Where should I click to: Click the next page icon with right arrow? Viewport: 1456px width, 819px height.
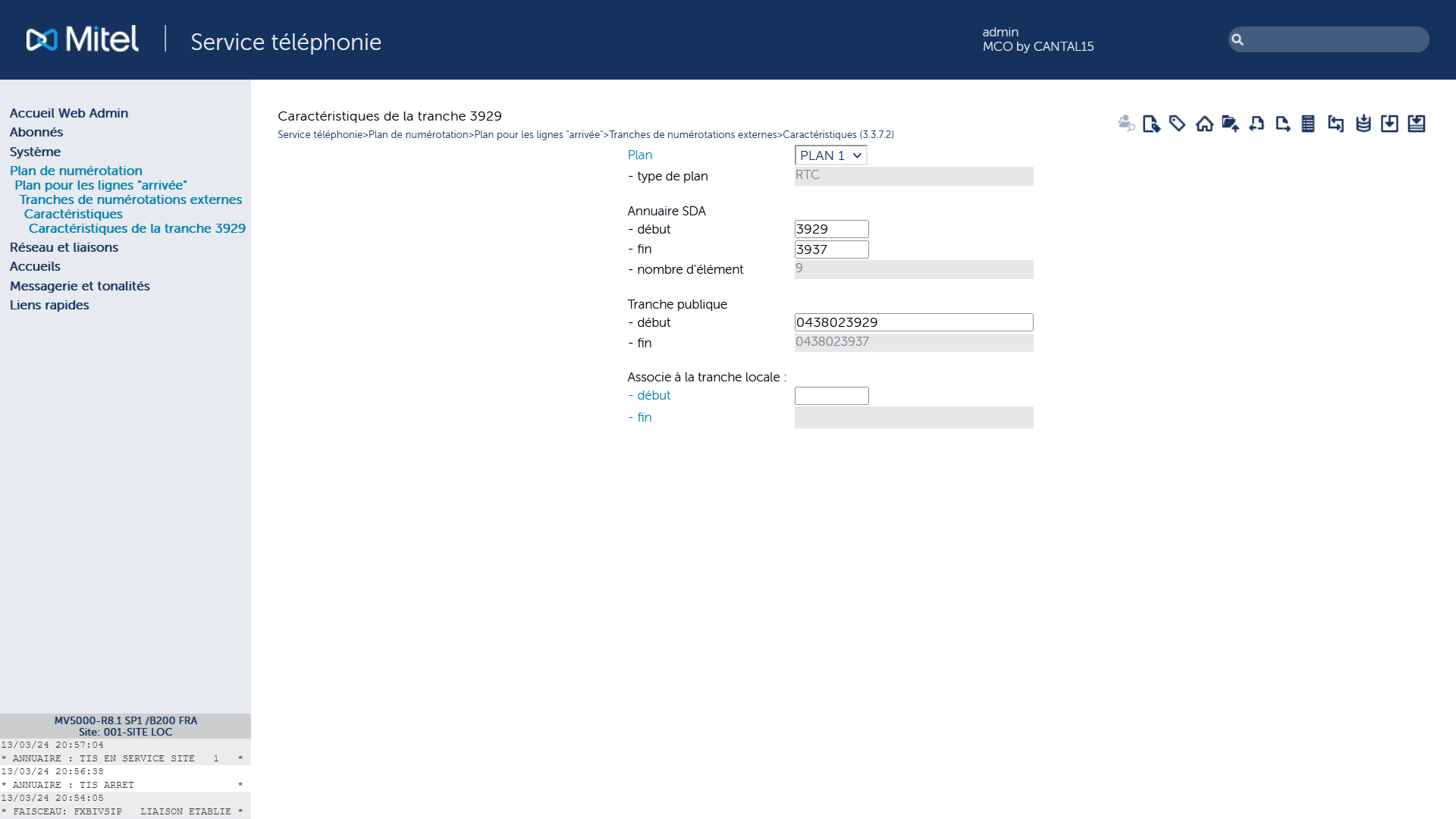point(1282,124)
